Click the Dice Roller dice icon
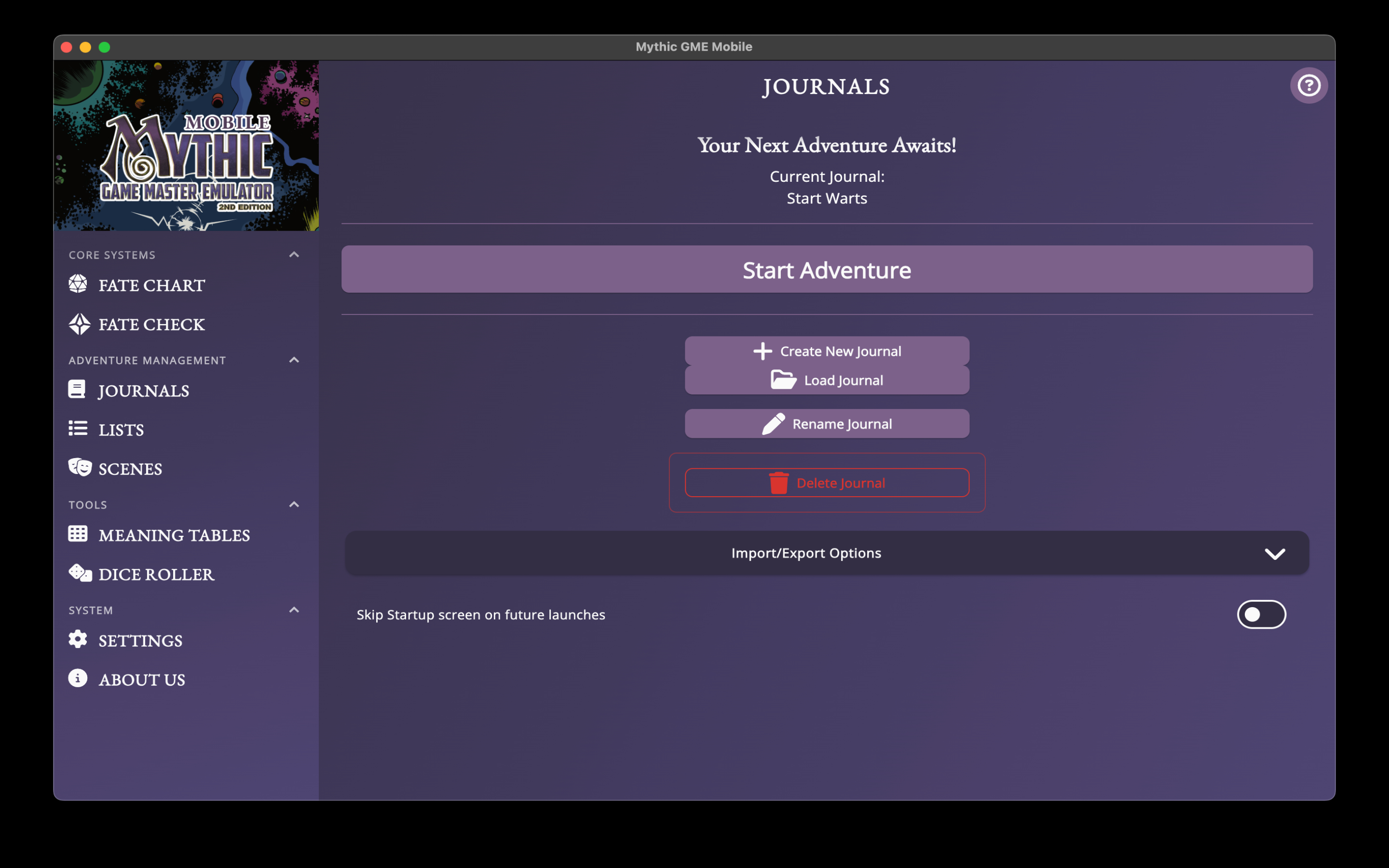The height and width of the screenshot is (868, 1389). click(80, 573)
